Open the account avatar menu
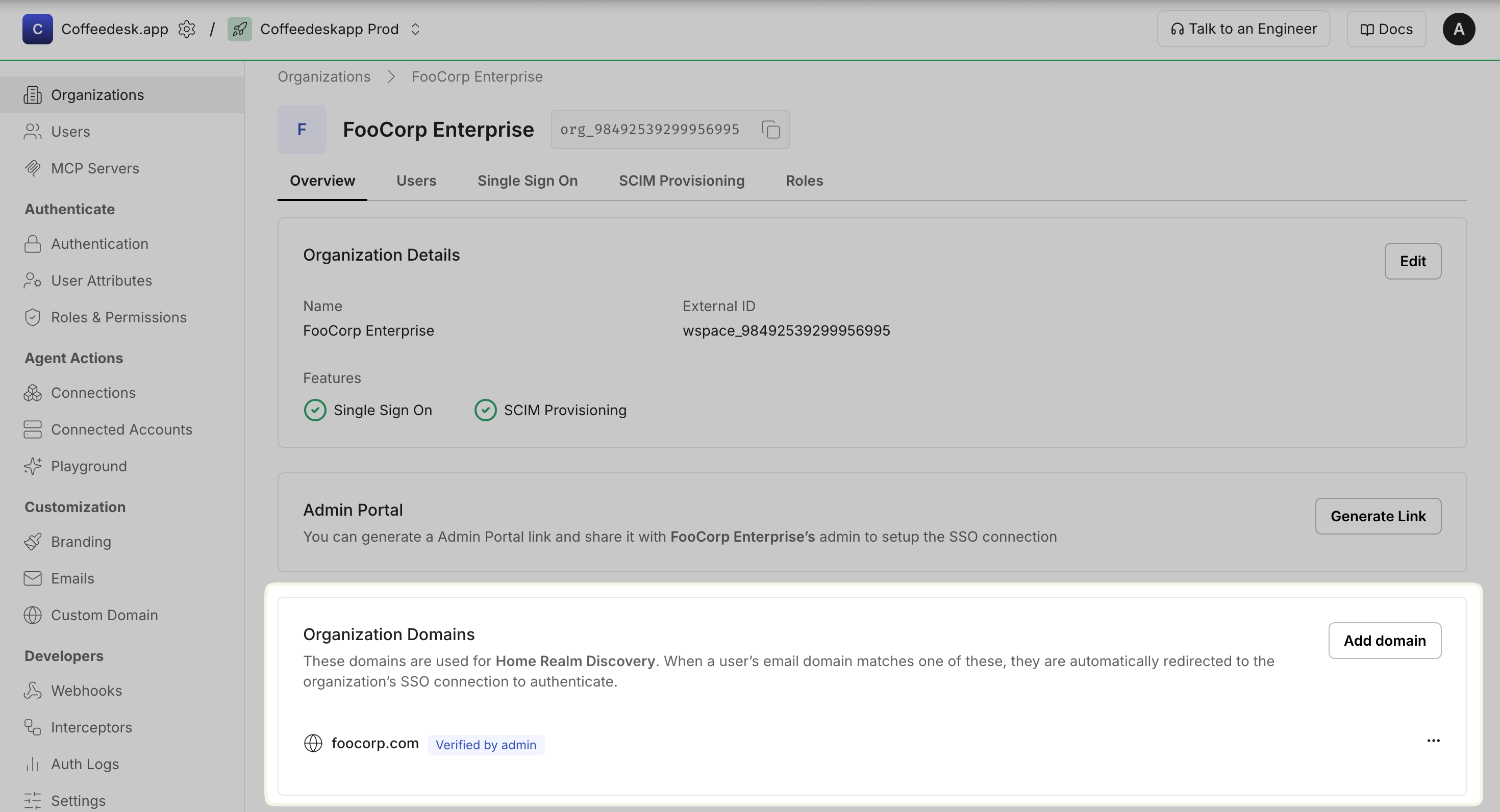Image resolution: width=1500 pixels, height=812 pixels. pos(1458,29)
